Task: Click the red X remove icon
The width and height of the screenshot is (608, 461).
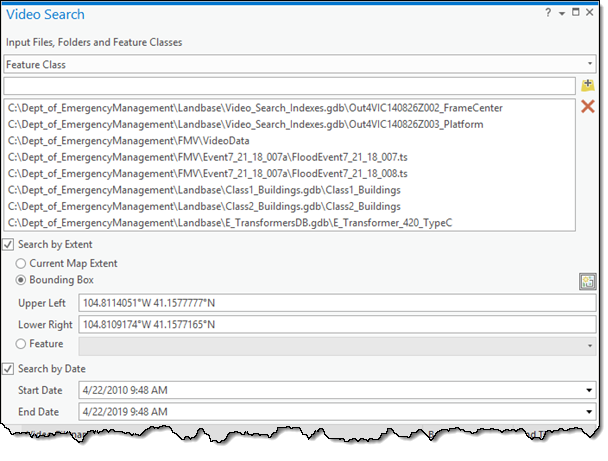Action: [x=588, y=107]
